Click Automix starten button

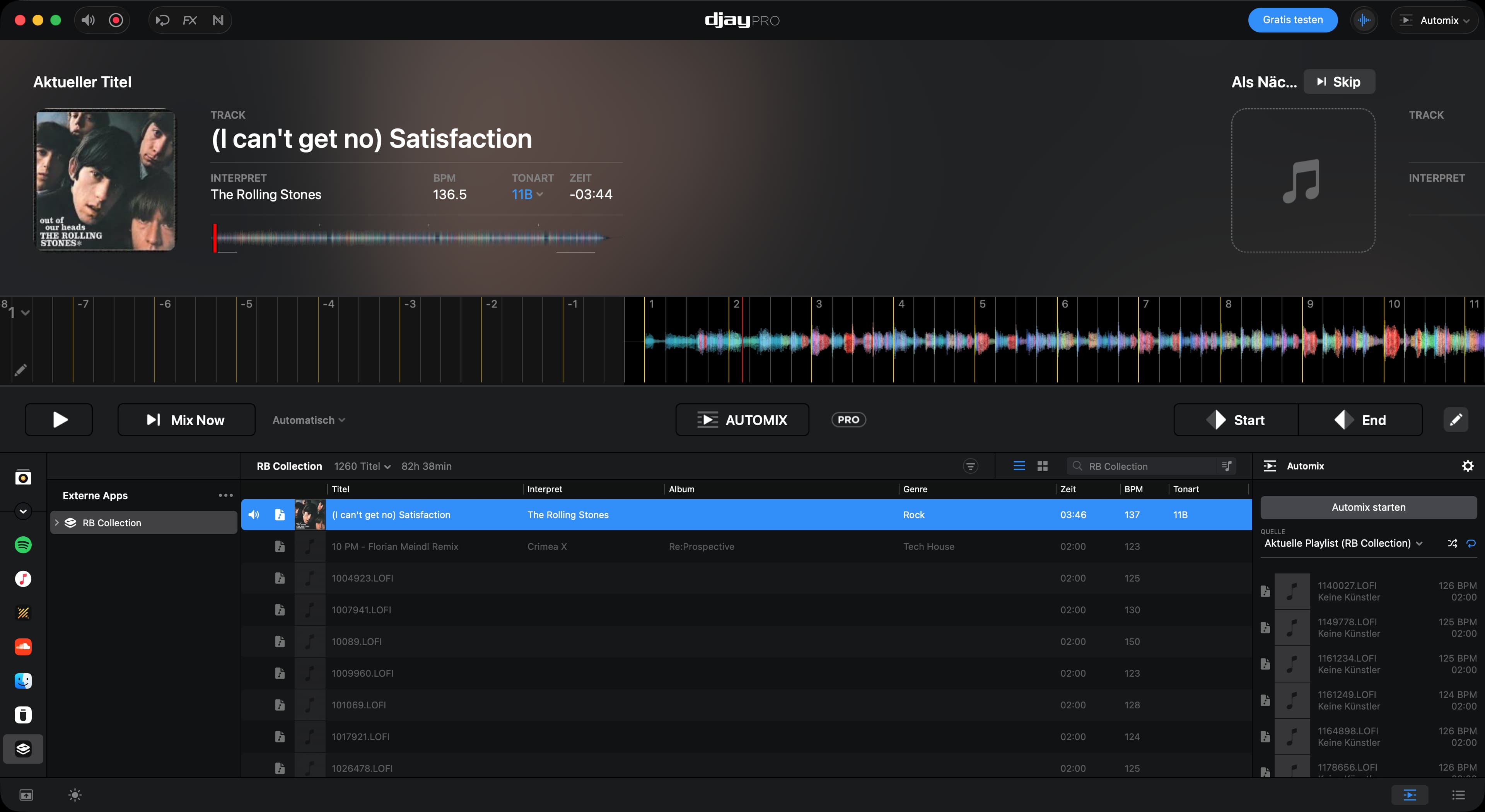(1368, 507)
